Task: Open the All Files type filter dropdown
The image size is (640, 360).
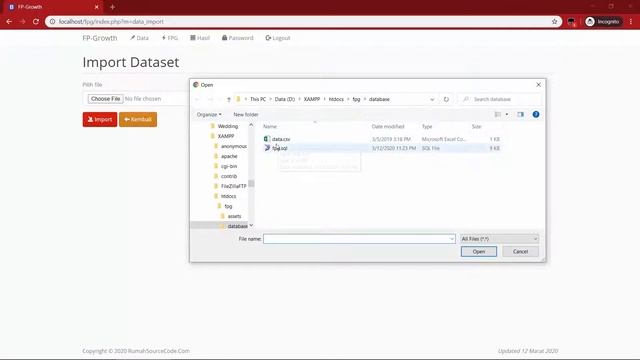Action: tap(500, 239)
